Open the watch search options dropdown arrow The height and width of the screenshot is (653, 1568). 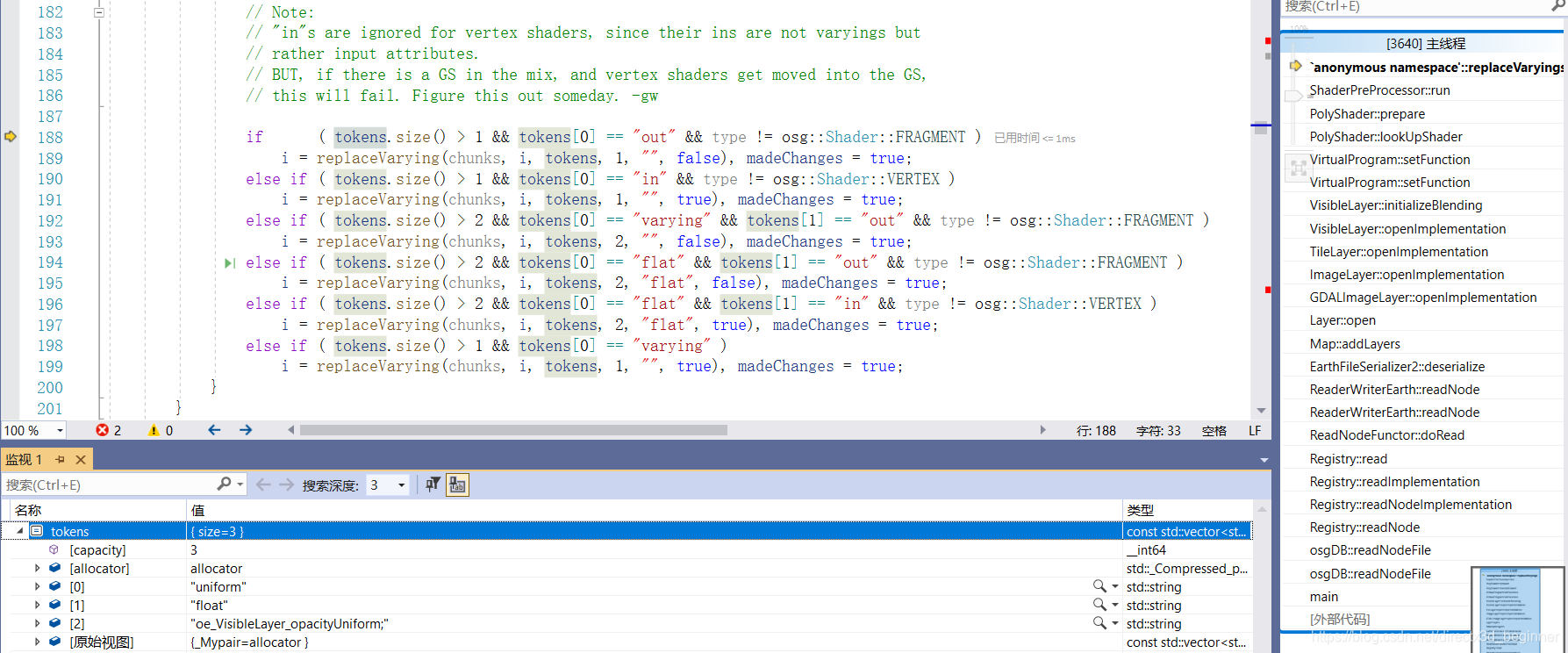(x=240, y=484)
